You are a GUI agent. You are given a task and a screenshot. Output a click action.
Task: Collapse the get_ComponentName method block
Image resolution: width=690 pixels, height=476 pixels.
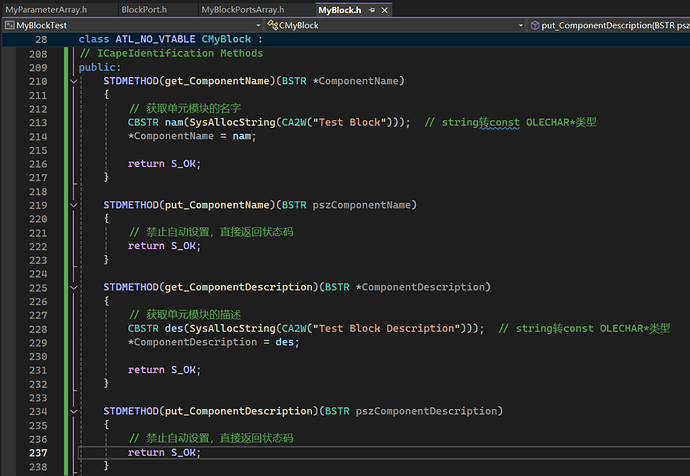73,81
